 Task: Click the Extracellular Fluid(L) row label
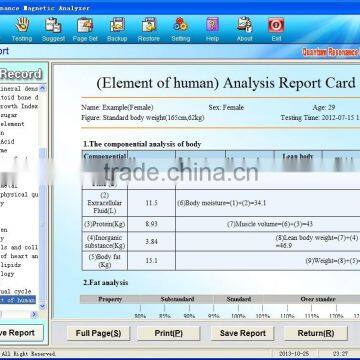click(105, 203)
